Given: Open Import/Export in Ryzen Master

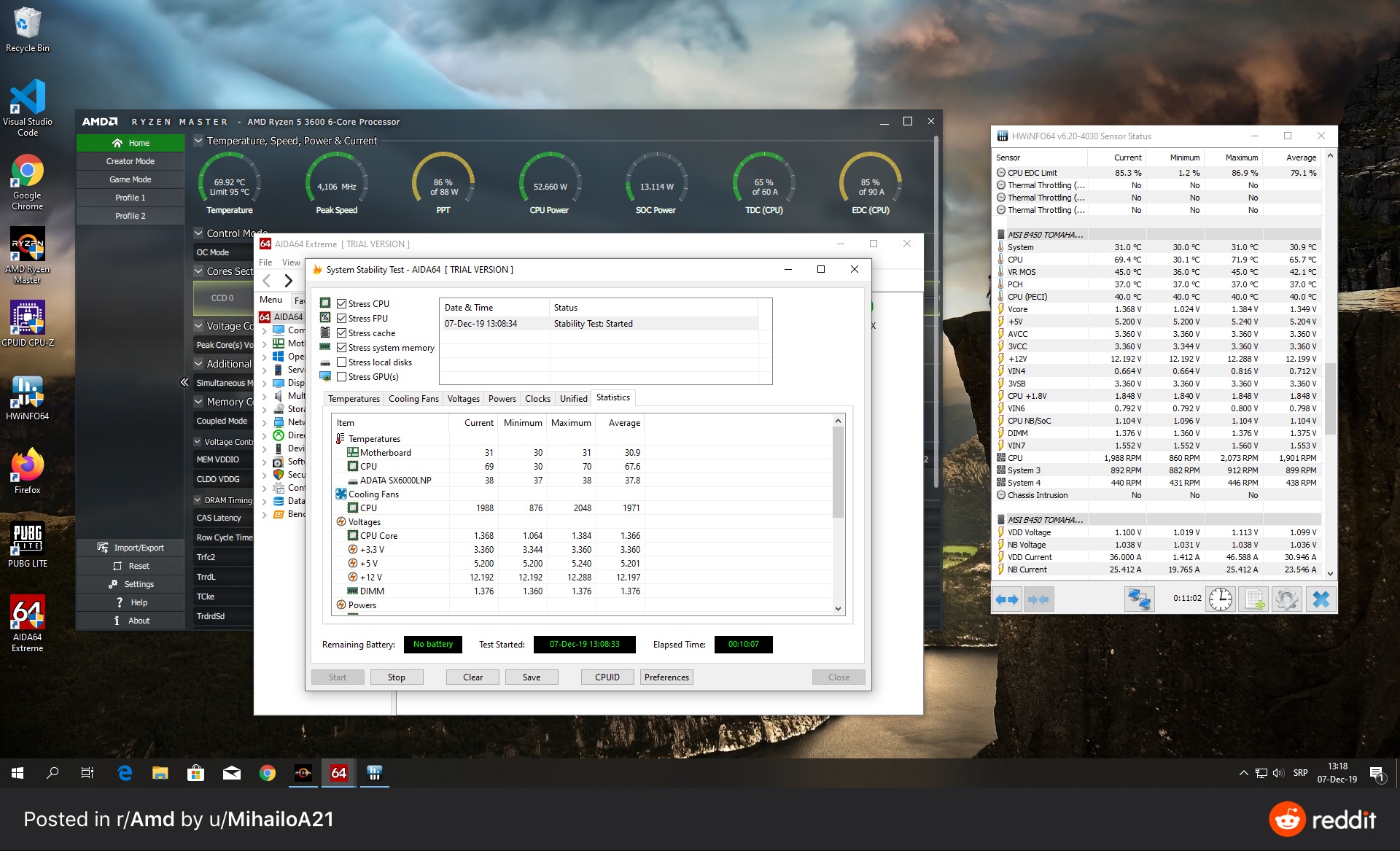Looking at the screenshot, I should click(131, 548).
